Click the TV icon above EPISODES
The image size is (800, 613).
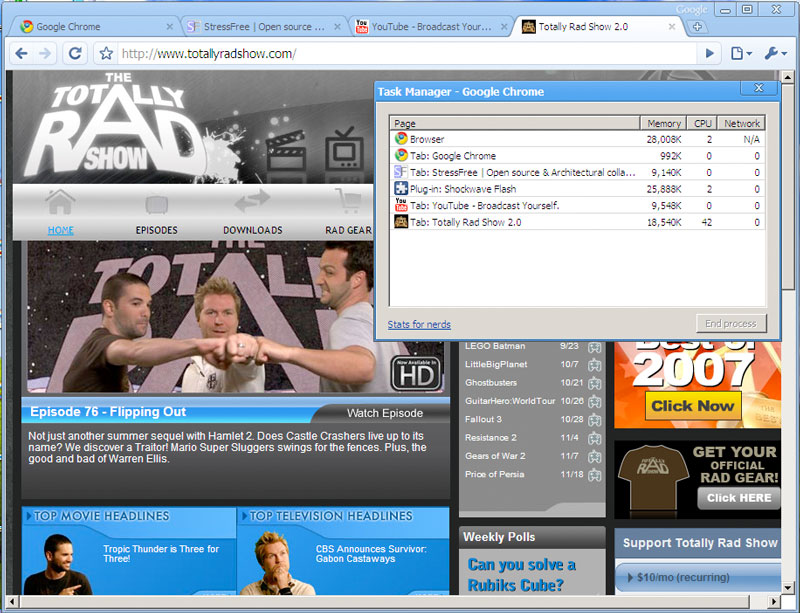coord(157,204)
